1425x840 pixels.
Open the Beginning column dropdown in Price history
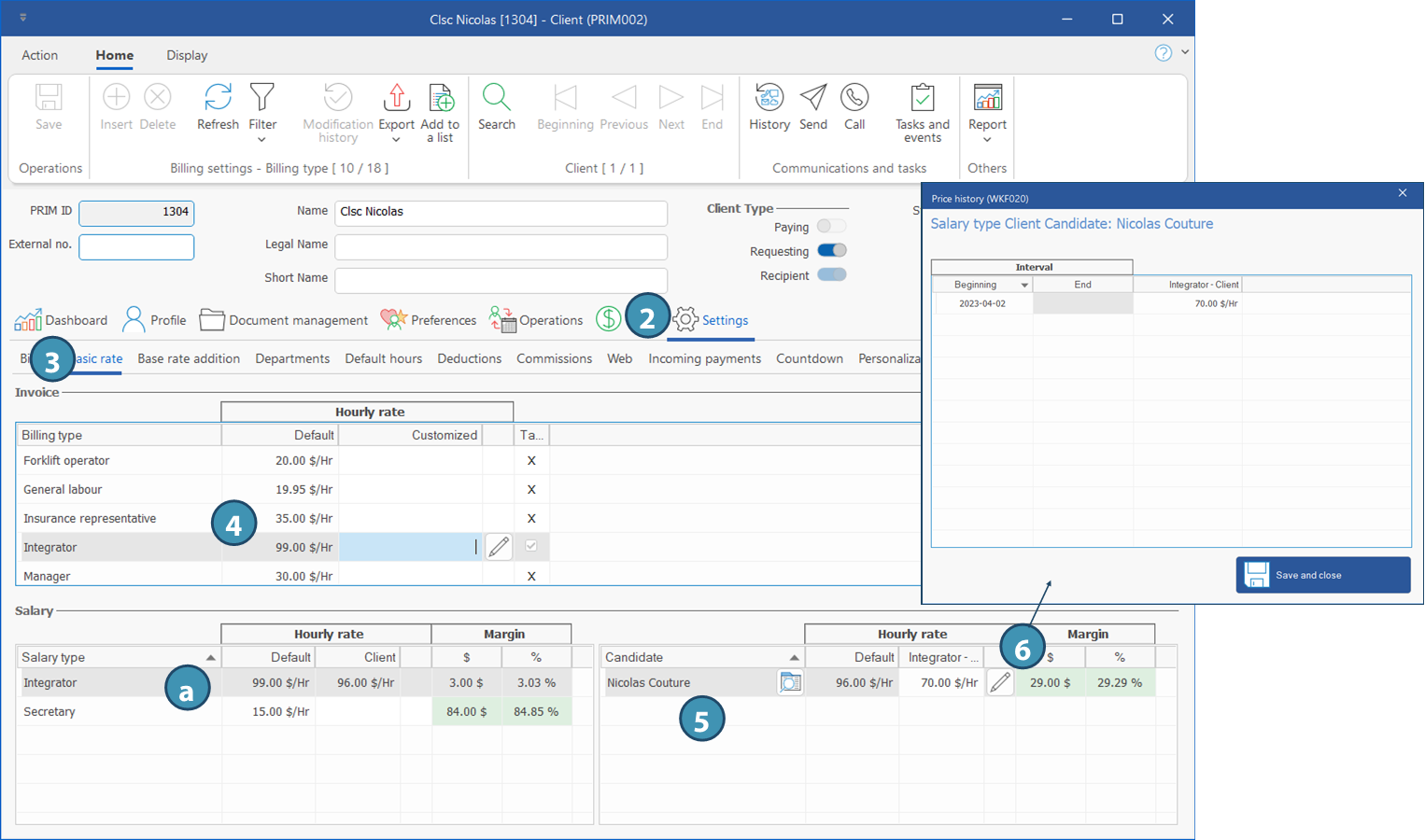(x=1024, y=285)
